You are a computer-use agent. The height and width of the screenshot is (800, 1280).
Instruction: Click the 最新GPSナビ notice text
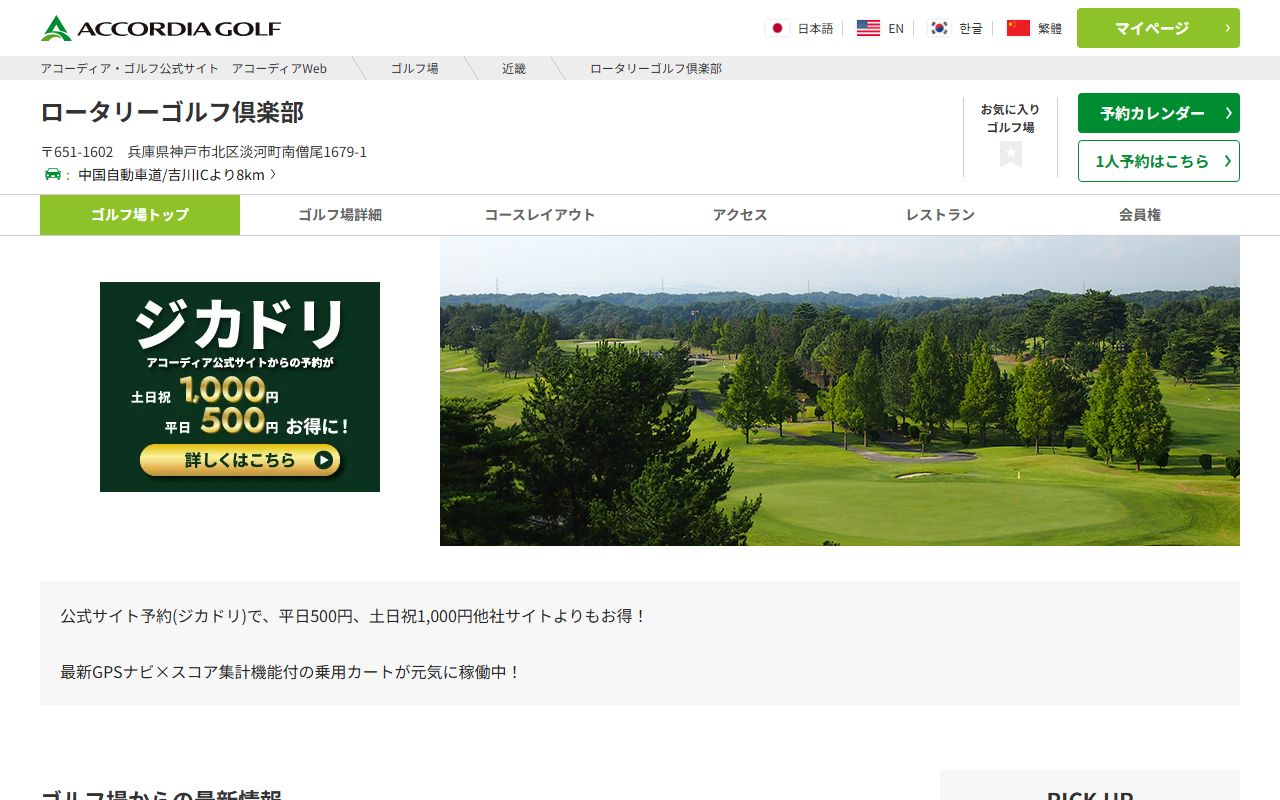coord(291,672)
